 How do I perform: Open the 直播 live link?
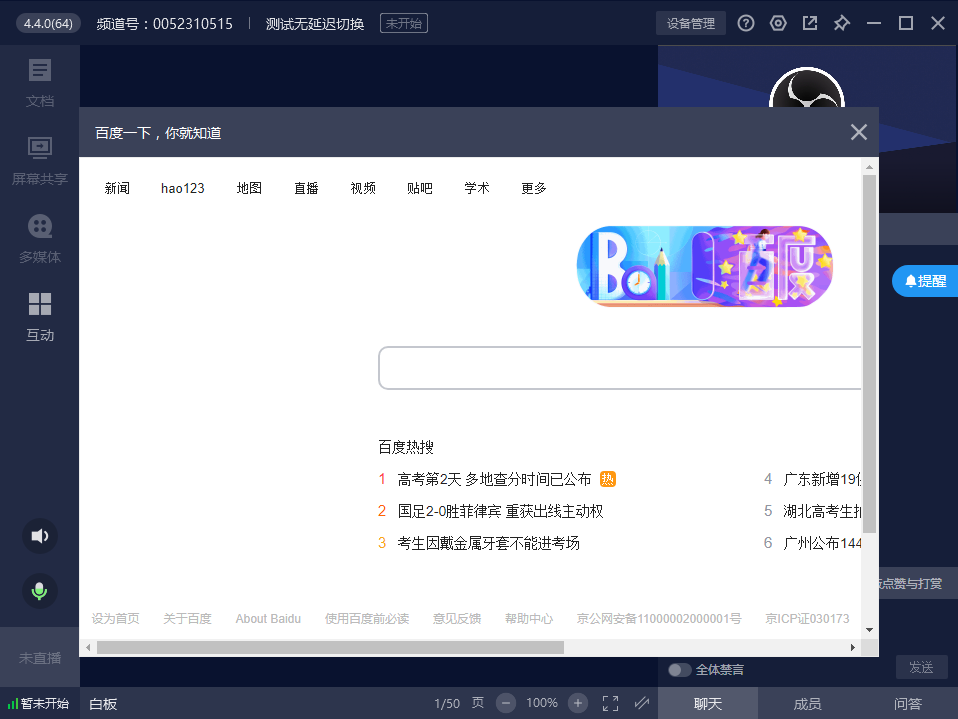tap(306, 188)
